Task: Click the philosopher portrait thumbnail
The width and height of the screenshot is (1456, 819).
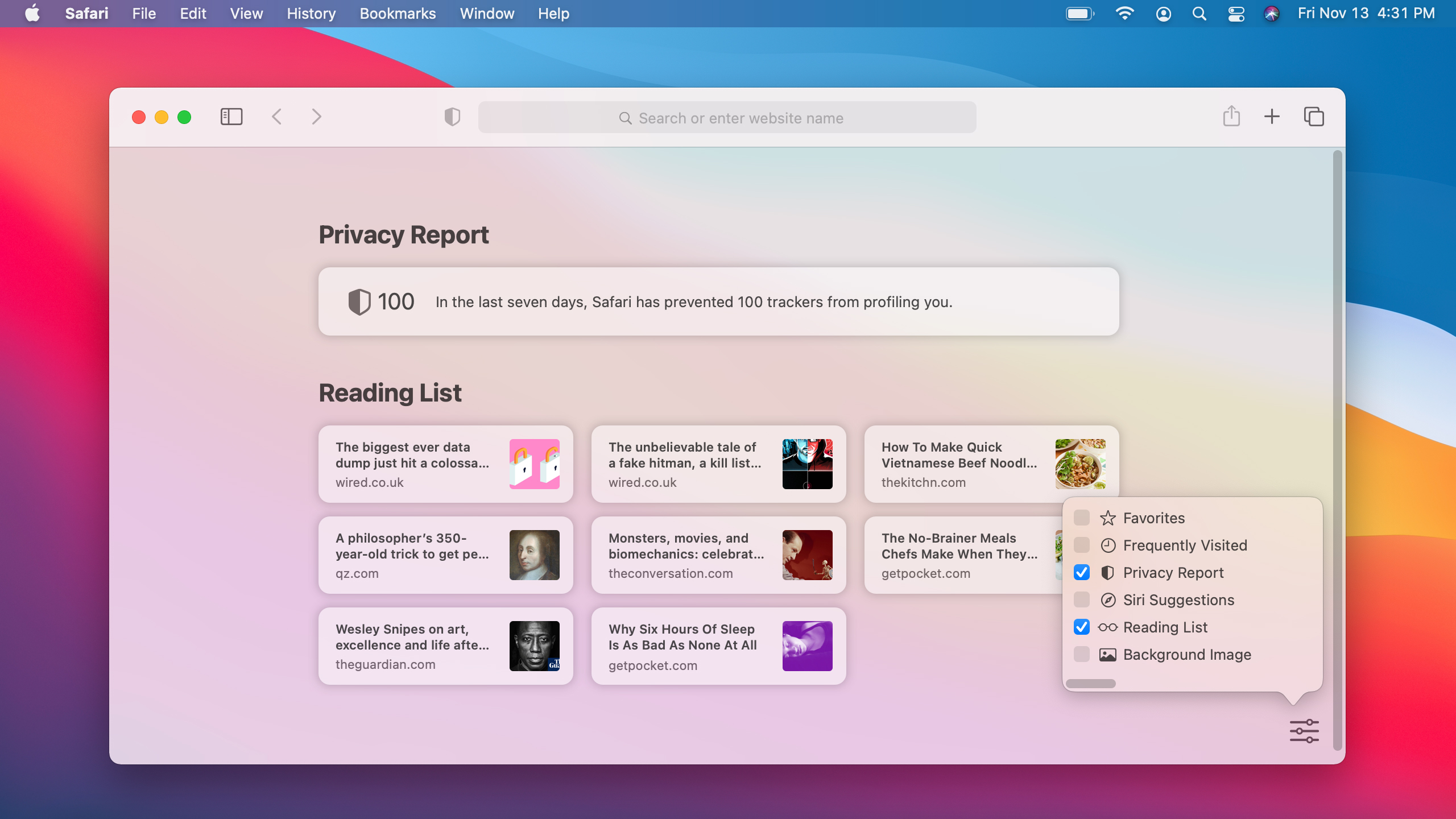Action: 534,555
